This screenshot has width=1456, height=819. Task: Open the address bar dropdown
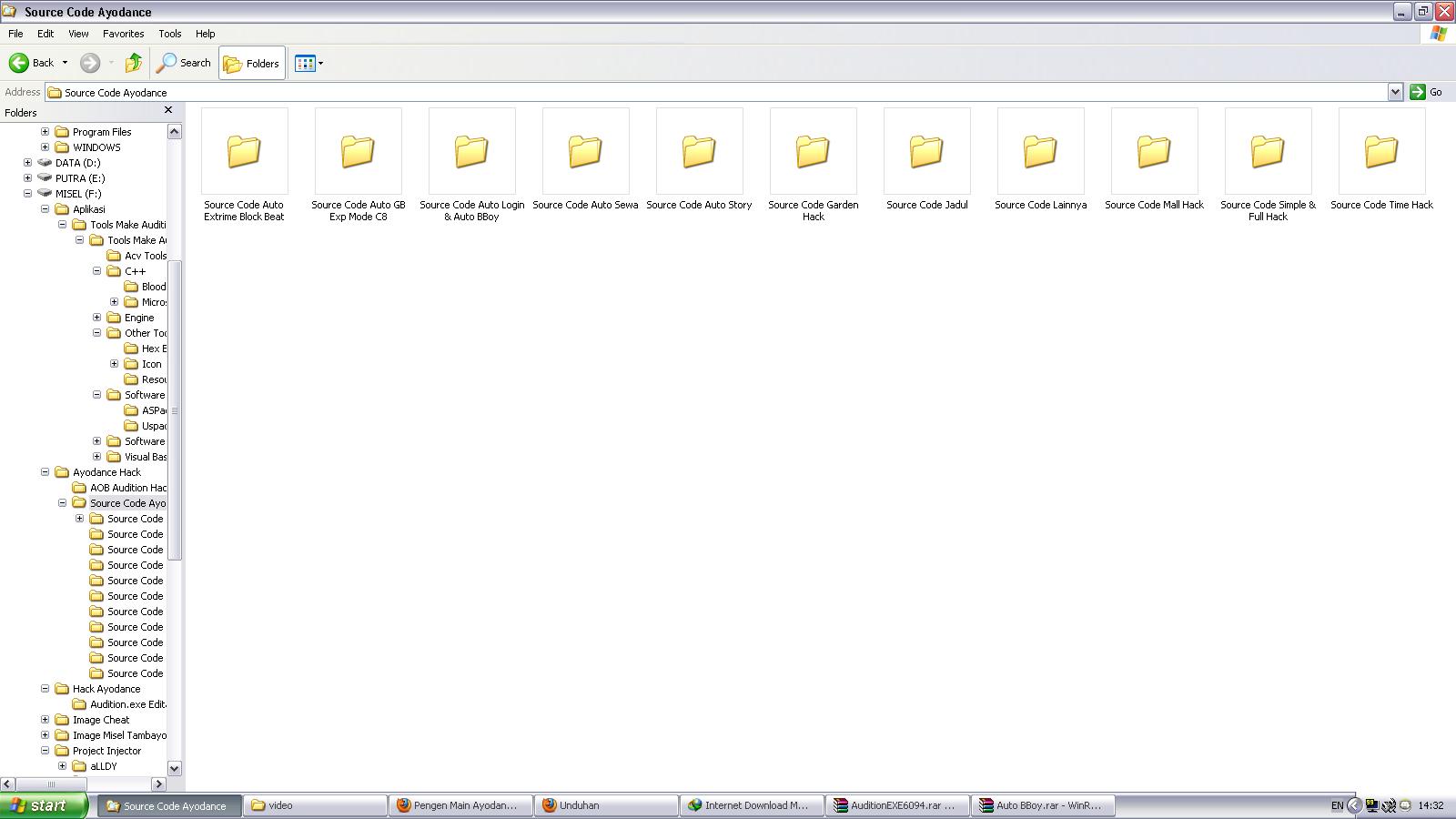[x=1395, y=92]
